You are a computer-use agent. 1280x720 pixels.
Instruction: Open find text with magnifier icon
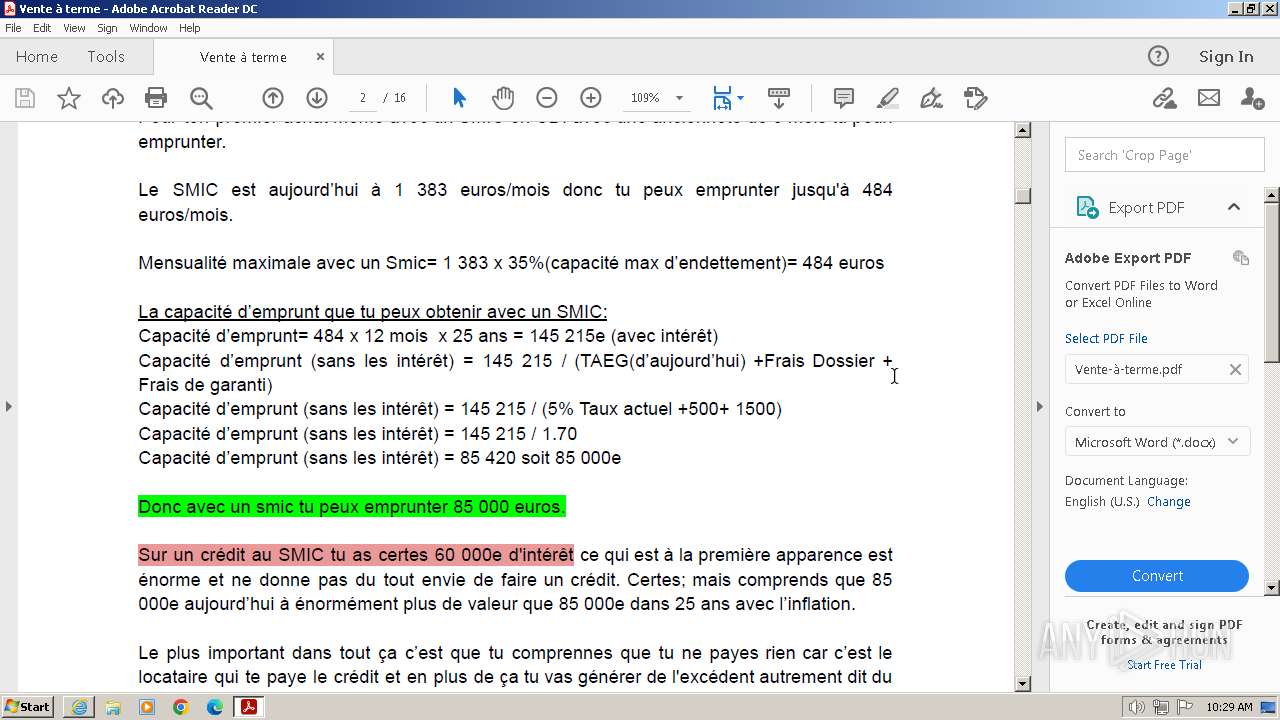click(201, 98)
